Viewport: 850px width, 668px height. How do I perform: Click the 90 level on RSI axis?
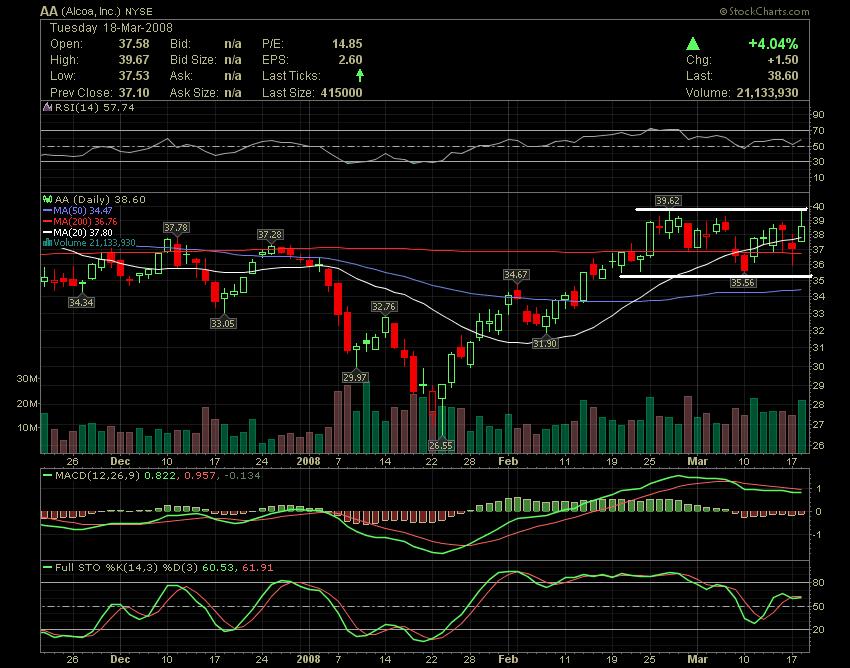coord(819,114)
